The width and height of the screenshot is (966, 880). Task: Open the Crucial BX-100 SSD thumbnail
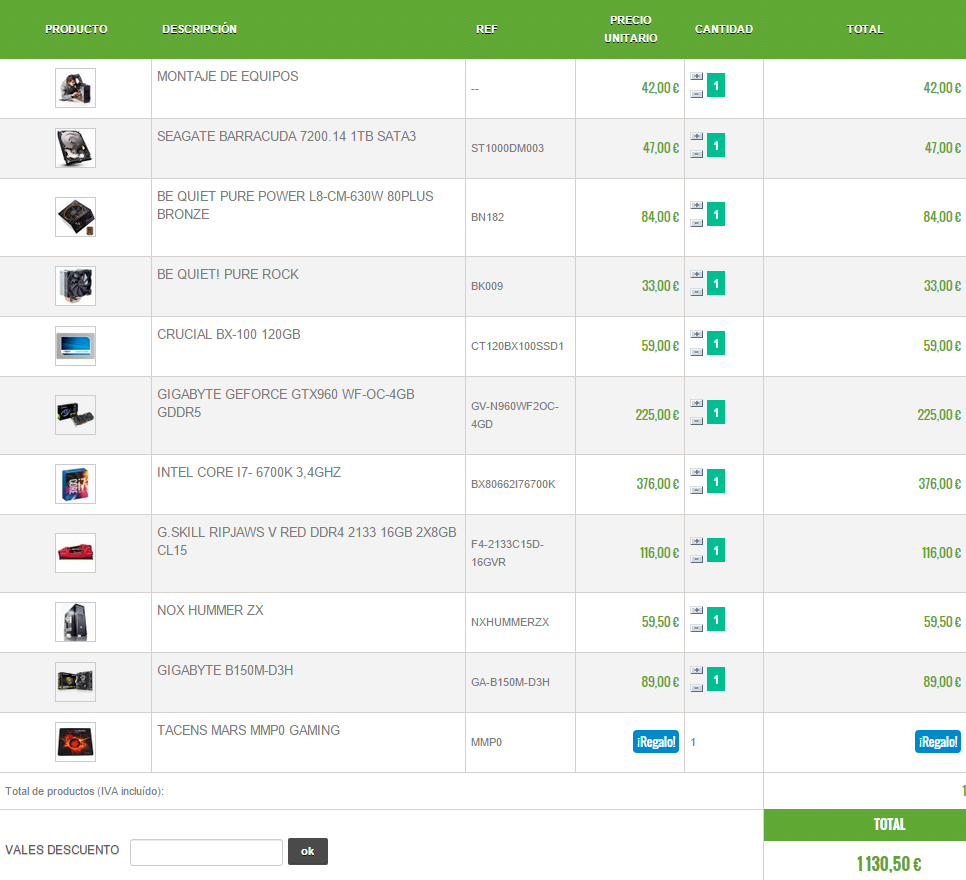click(x=75, y=346)
